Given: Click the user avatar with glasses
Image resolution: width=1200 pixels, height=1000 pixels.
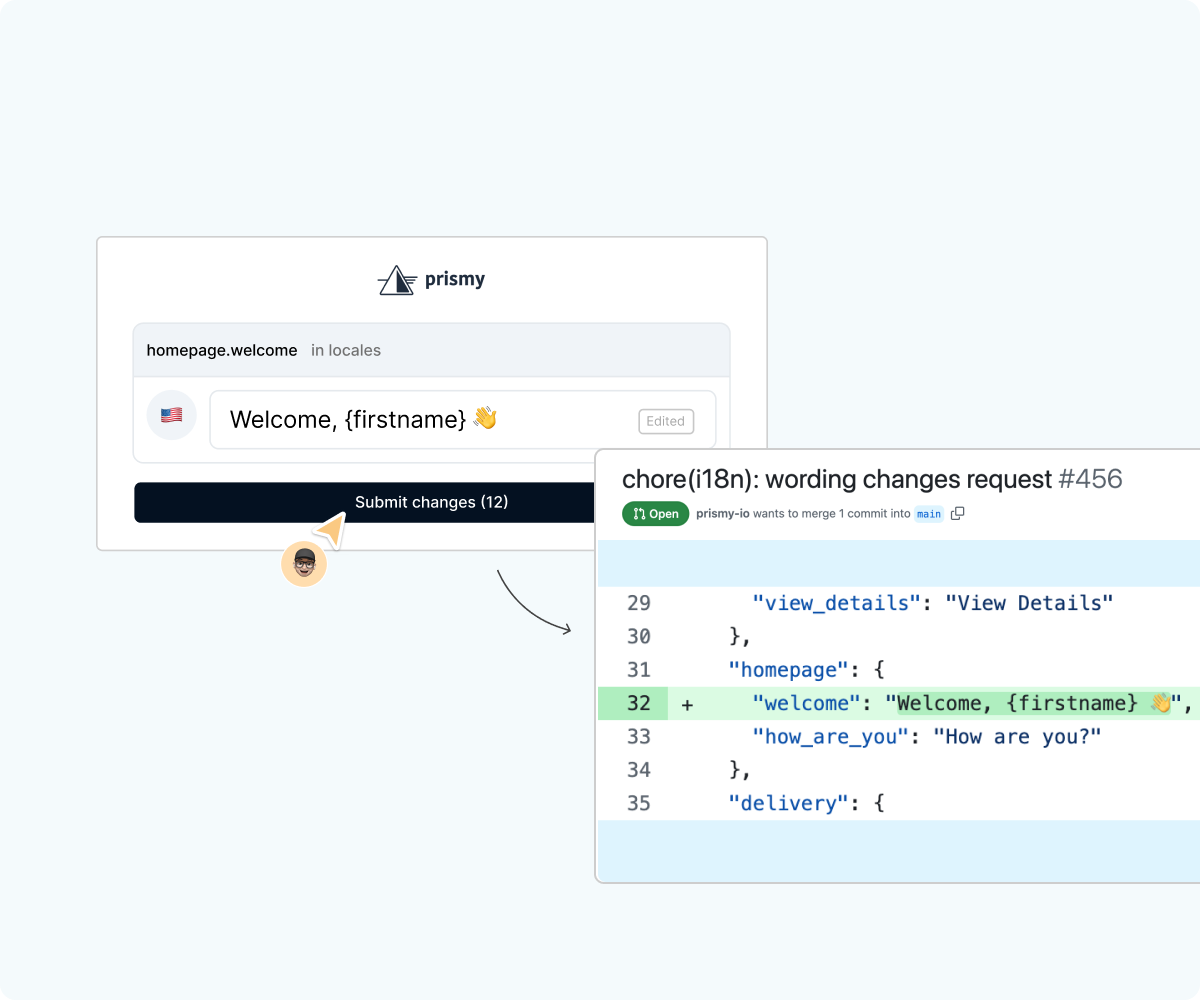Looking at the screenshot, I should click(x=304, y=565).
